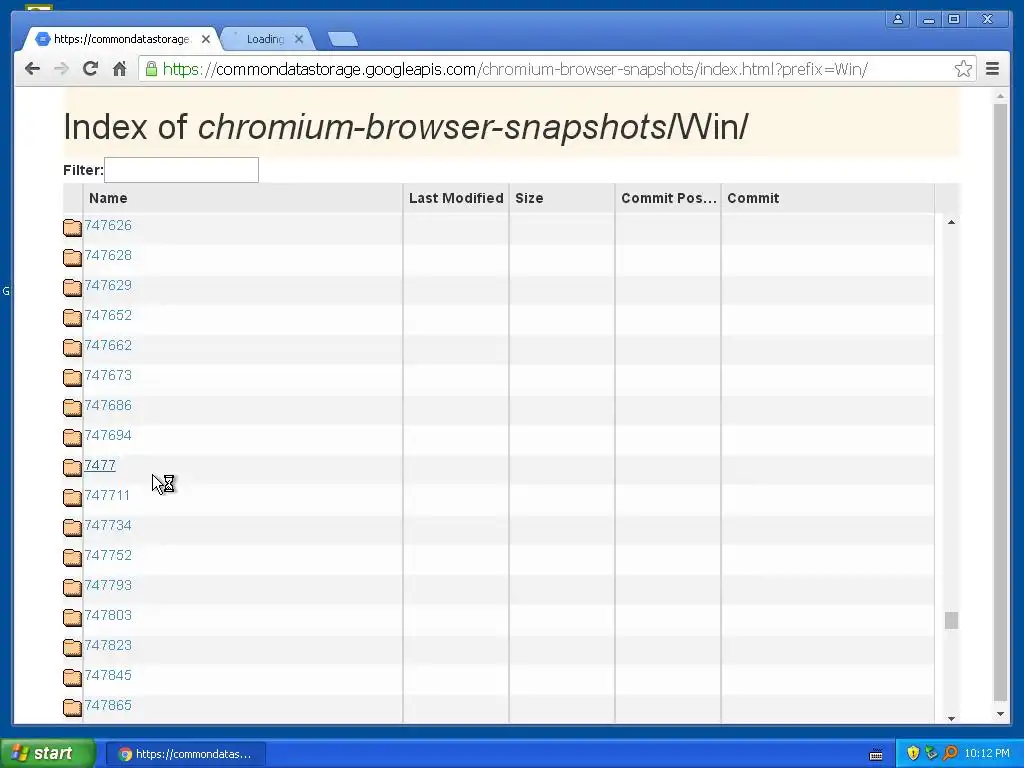The height and width of the screenshot is (768, 1024).
Task: Open the on-screen keyboard tray icon
Action: click(876, 755)
